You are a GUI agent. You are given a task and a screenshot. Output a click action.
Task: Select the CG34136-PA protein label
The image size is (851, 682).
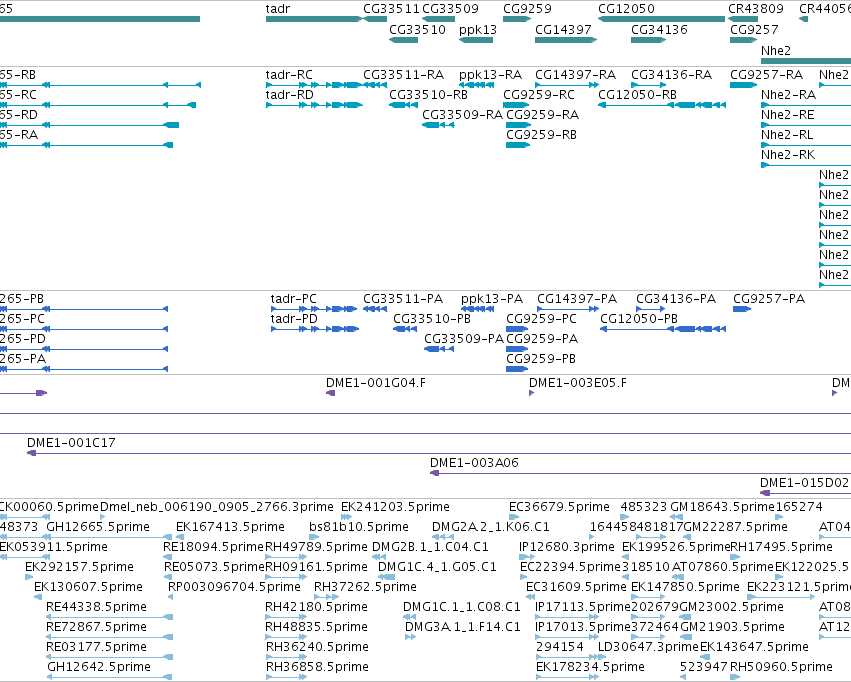coord(676,299)
